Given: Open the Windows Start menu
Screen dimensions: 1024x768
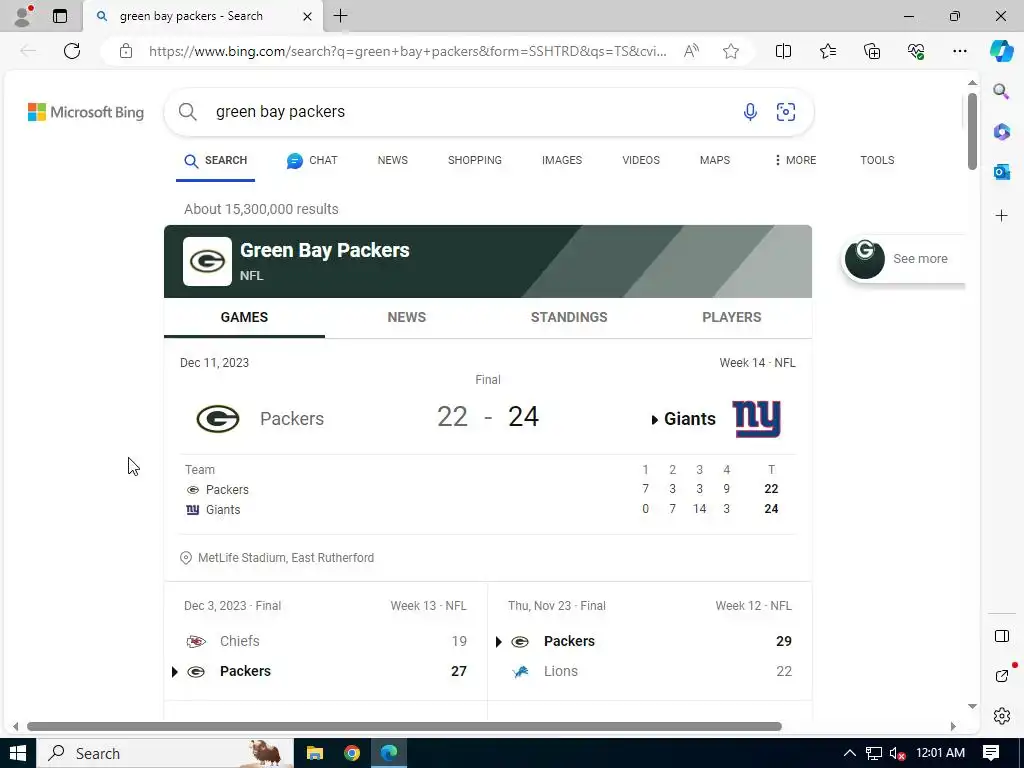Looking at the screenshot, I should click(x=18, y=753).
